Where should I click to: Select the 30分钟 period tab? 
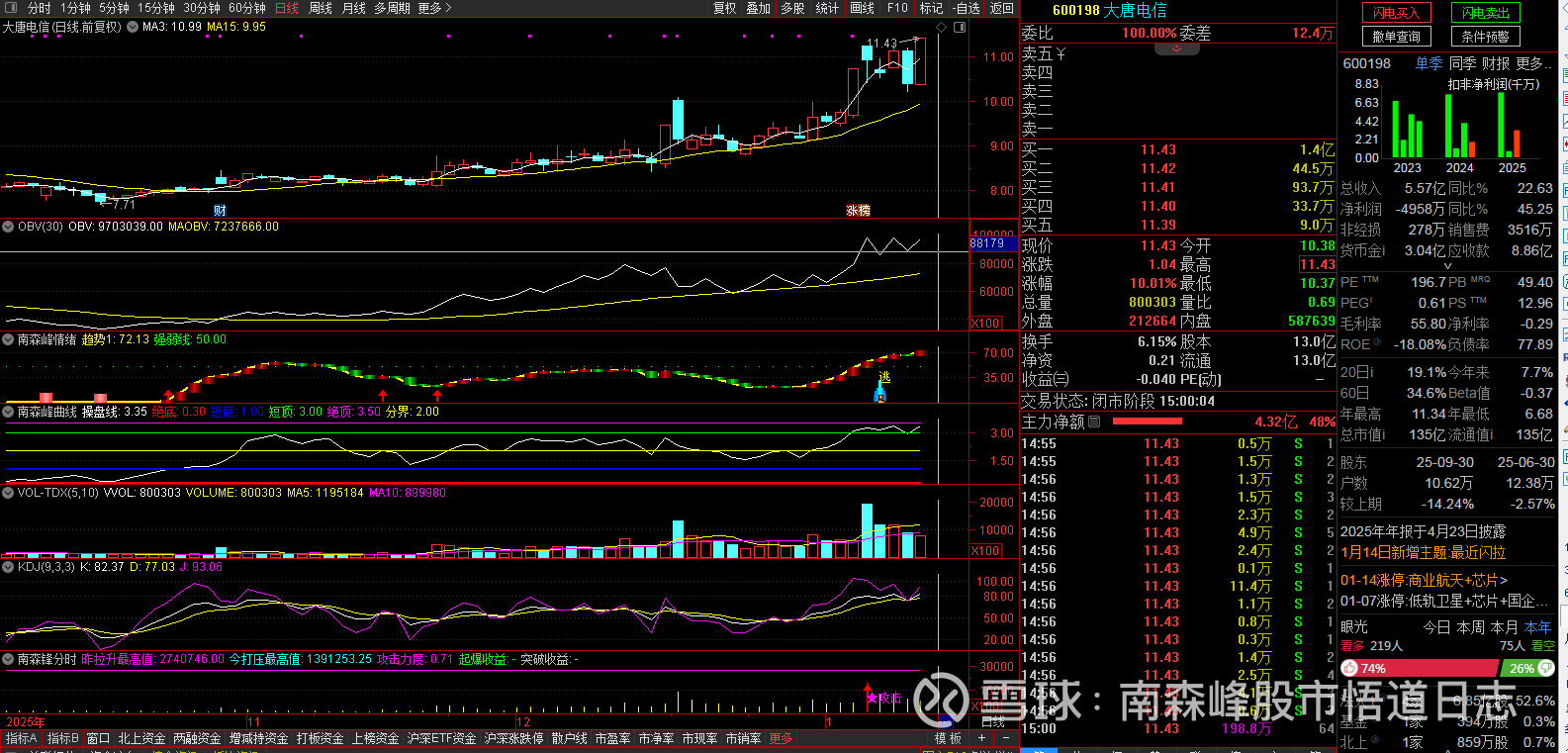point(202,8)
